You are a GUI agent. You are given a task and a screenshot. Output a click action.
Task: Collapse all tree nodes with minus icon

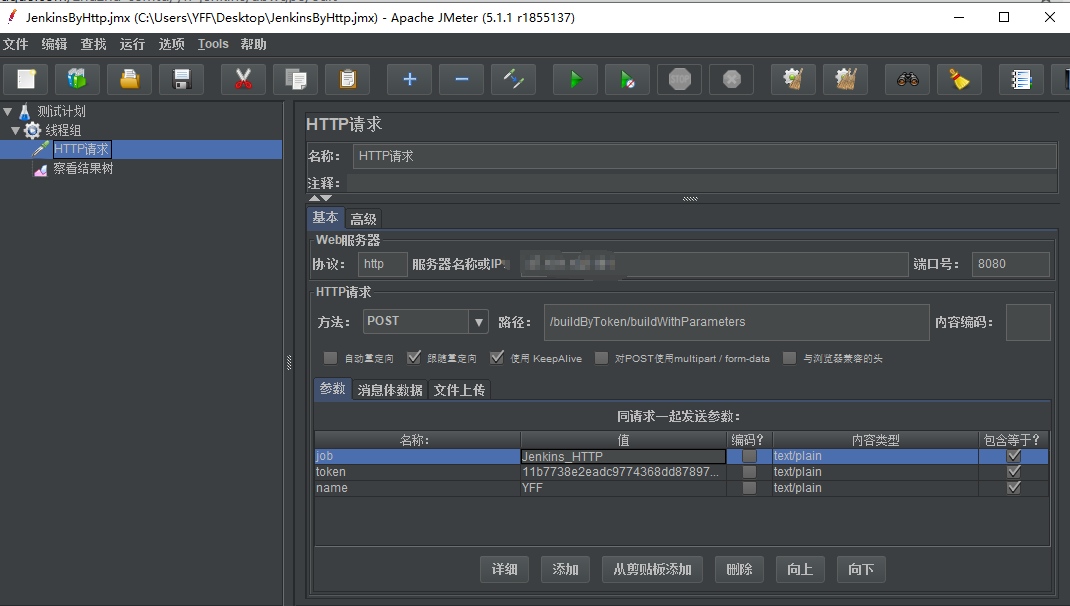click(x=461, y=79)
